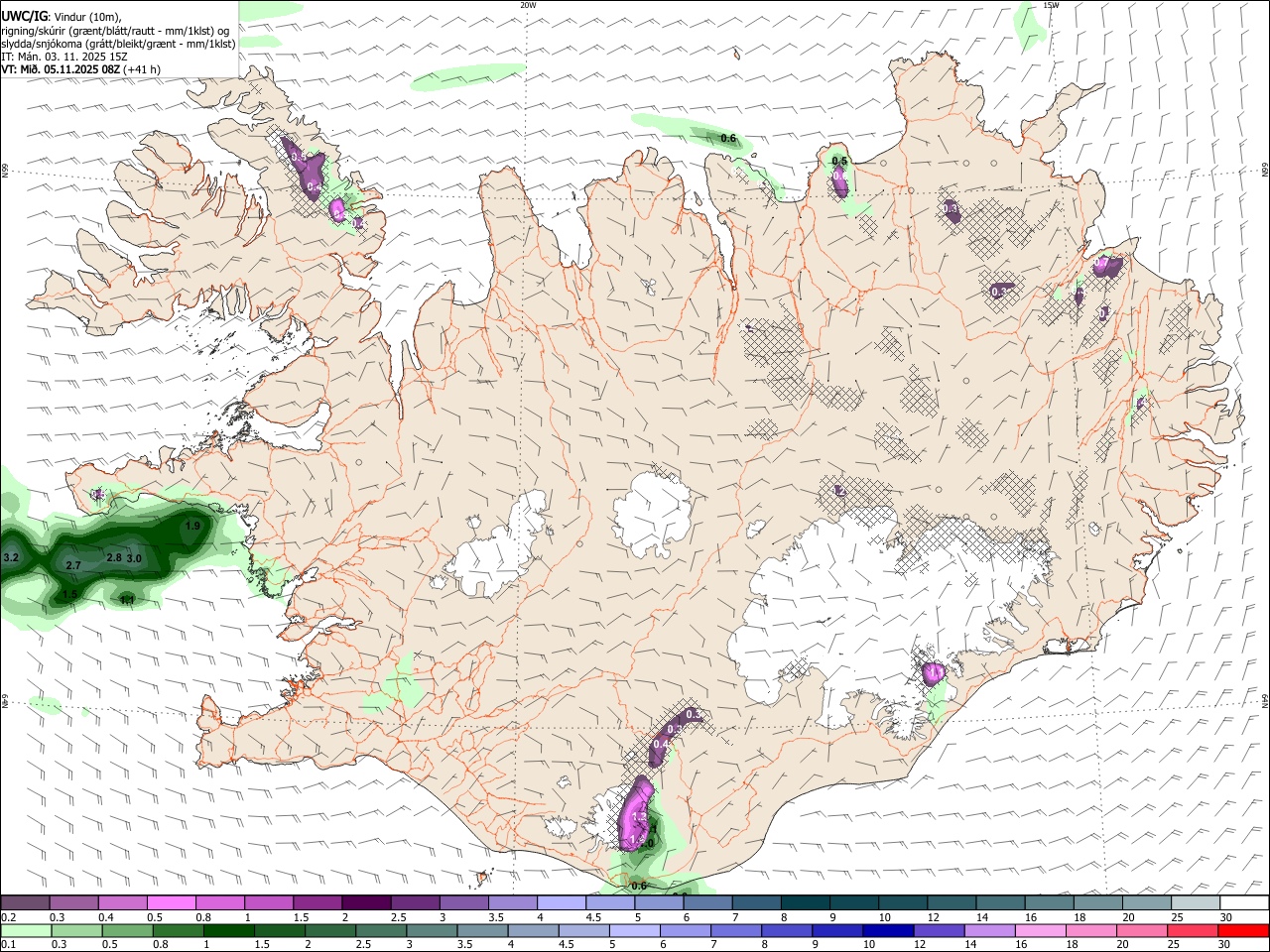Click the bottom-row swatch between 20 and 25

point(1141,930)
